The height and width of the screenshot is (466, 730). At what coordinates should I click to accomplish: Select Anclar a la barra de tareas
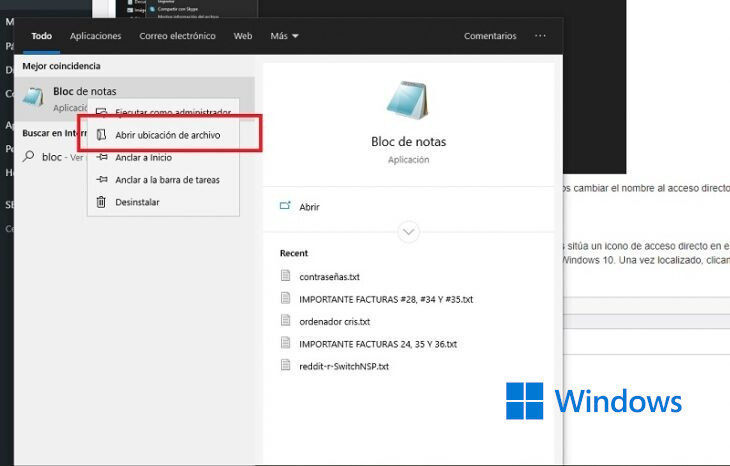163,180
